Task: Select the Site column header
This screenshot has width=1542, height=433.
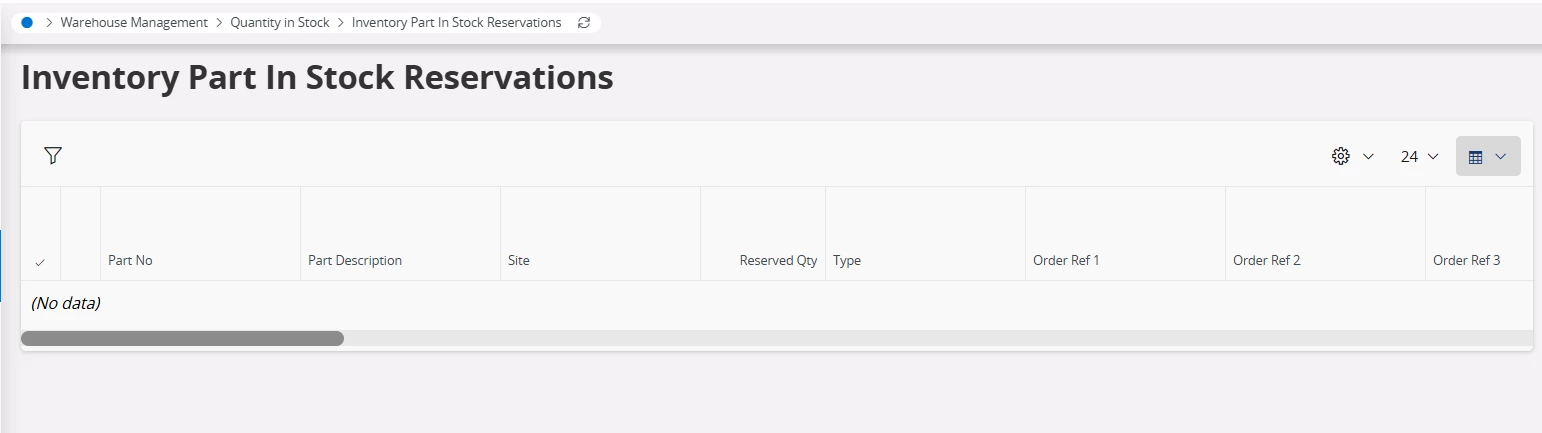Action: (519, 260)
